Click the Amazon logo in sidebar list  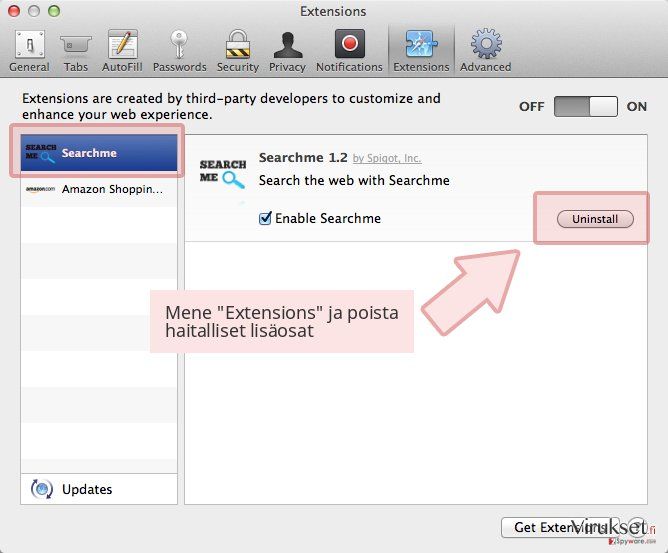pos(40,189)
